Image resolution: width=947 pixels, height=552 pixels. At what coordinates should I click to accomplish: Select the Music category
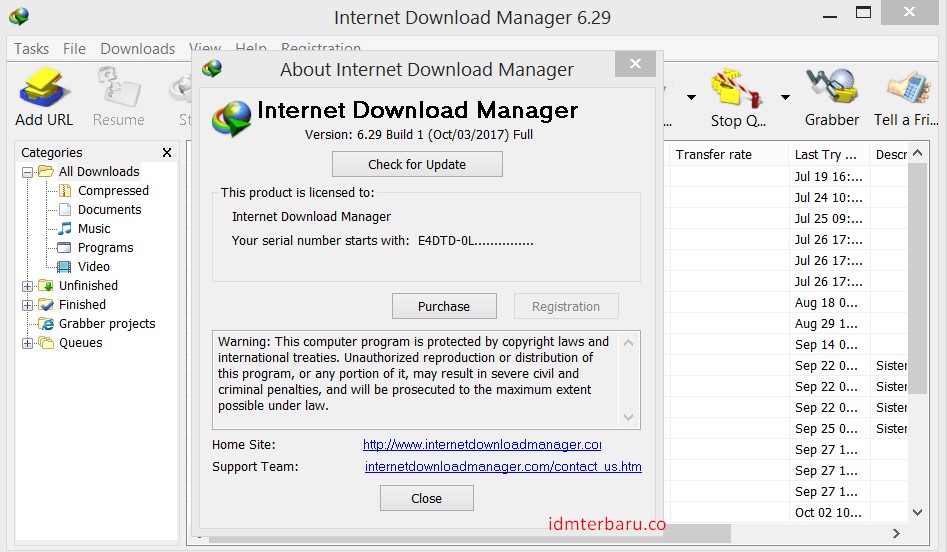click(94, 228)
